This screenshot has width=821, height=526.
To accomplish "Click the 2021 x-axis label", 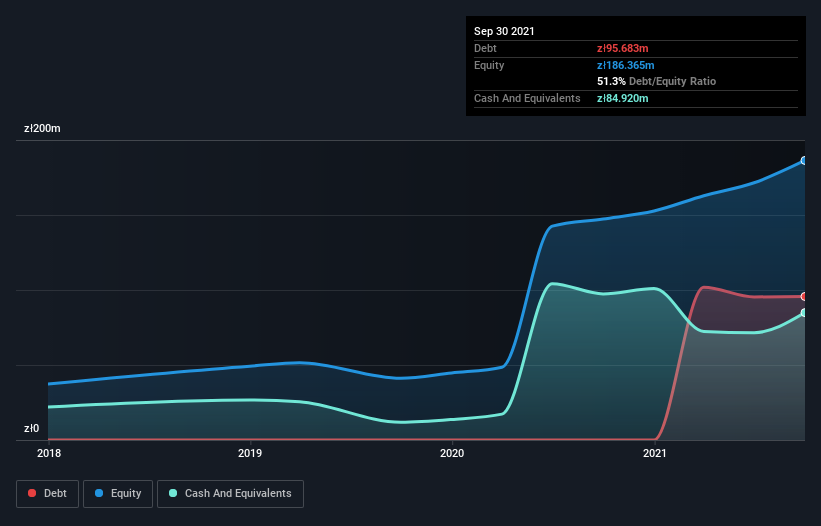I will point(654,453).
